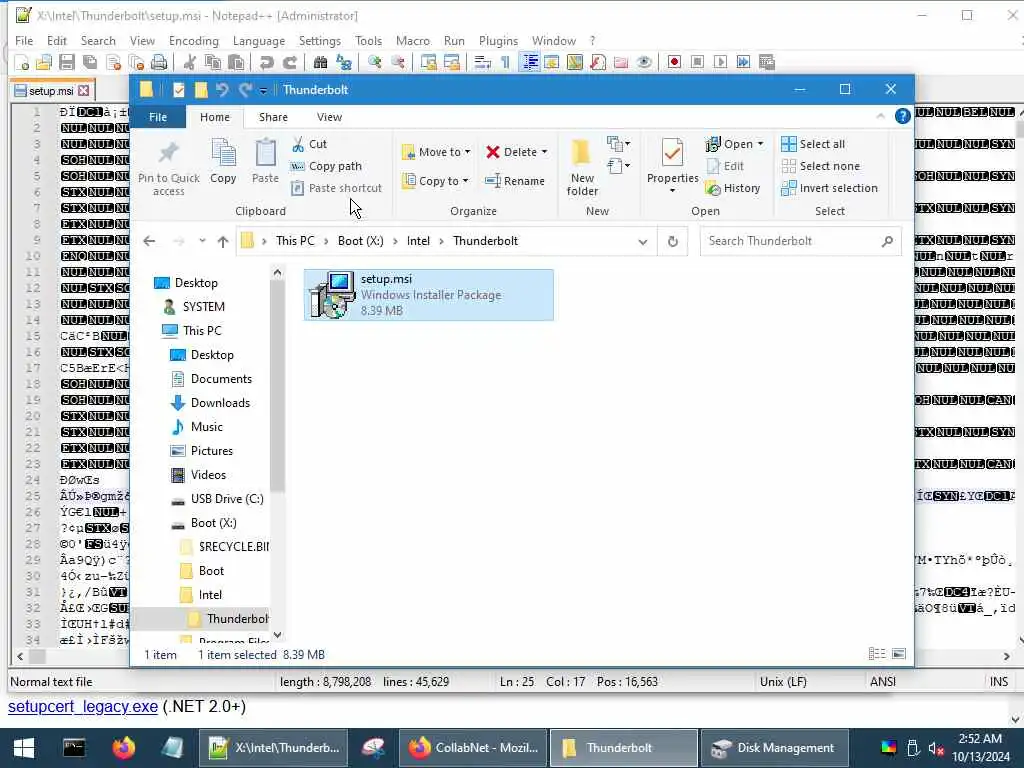Click History in Open group
The width and height of the screenshot is (1024, 768).
[x=733, y=188]
